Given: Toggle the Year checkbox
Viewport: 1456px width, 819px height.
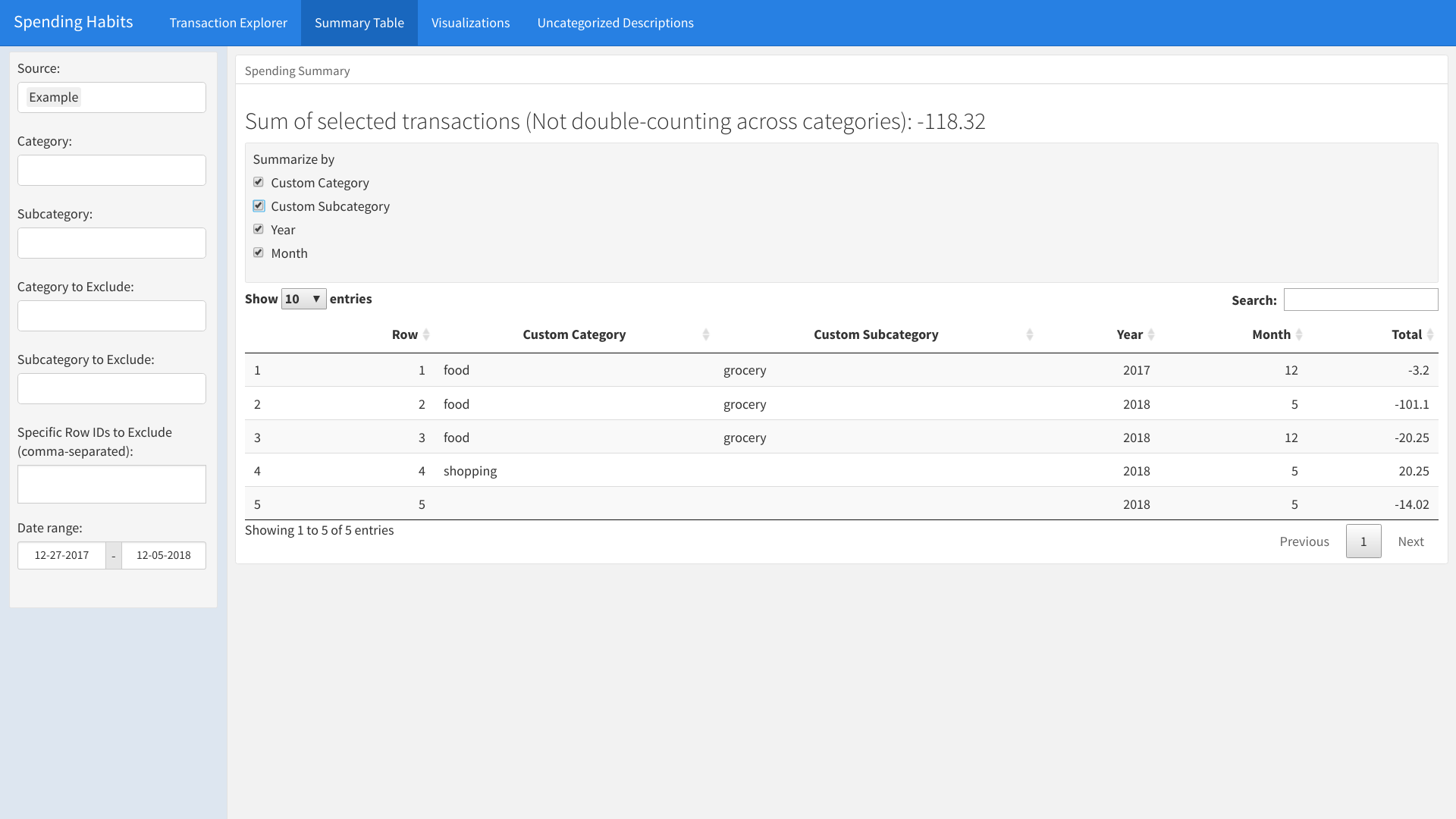Looking at the screenshot, I should [x=259, y=229].
